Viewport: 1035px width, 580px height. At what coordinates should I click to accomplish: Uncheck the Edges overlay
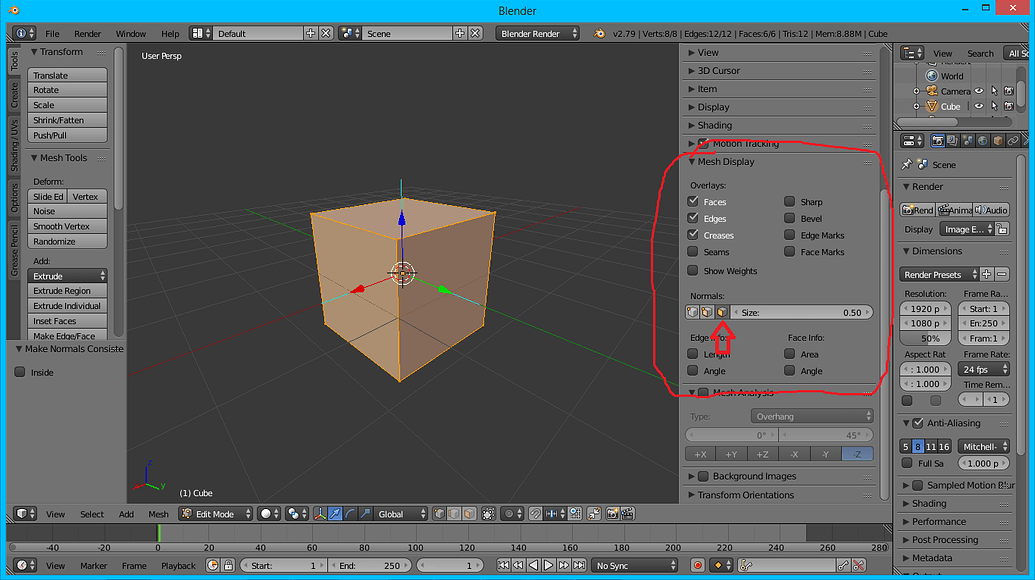coord(692,218)
